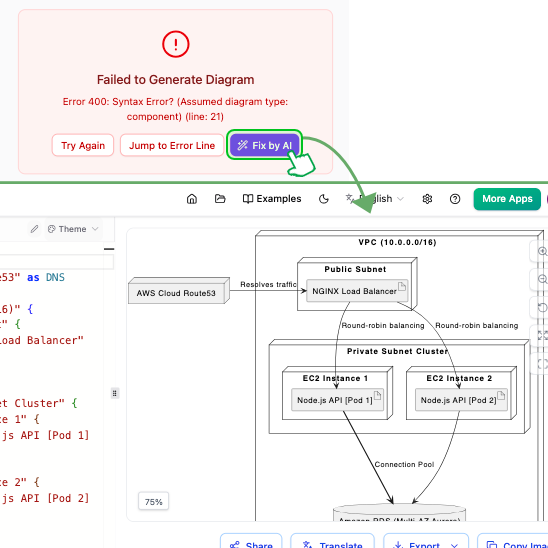Click the reset zoom rotate icon

[x=542, y=308]
